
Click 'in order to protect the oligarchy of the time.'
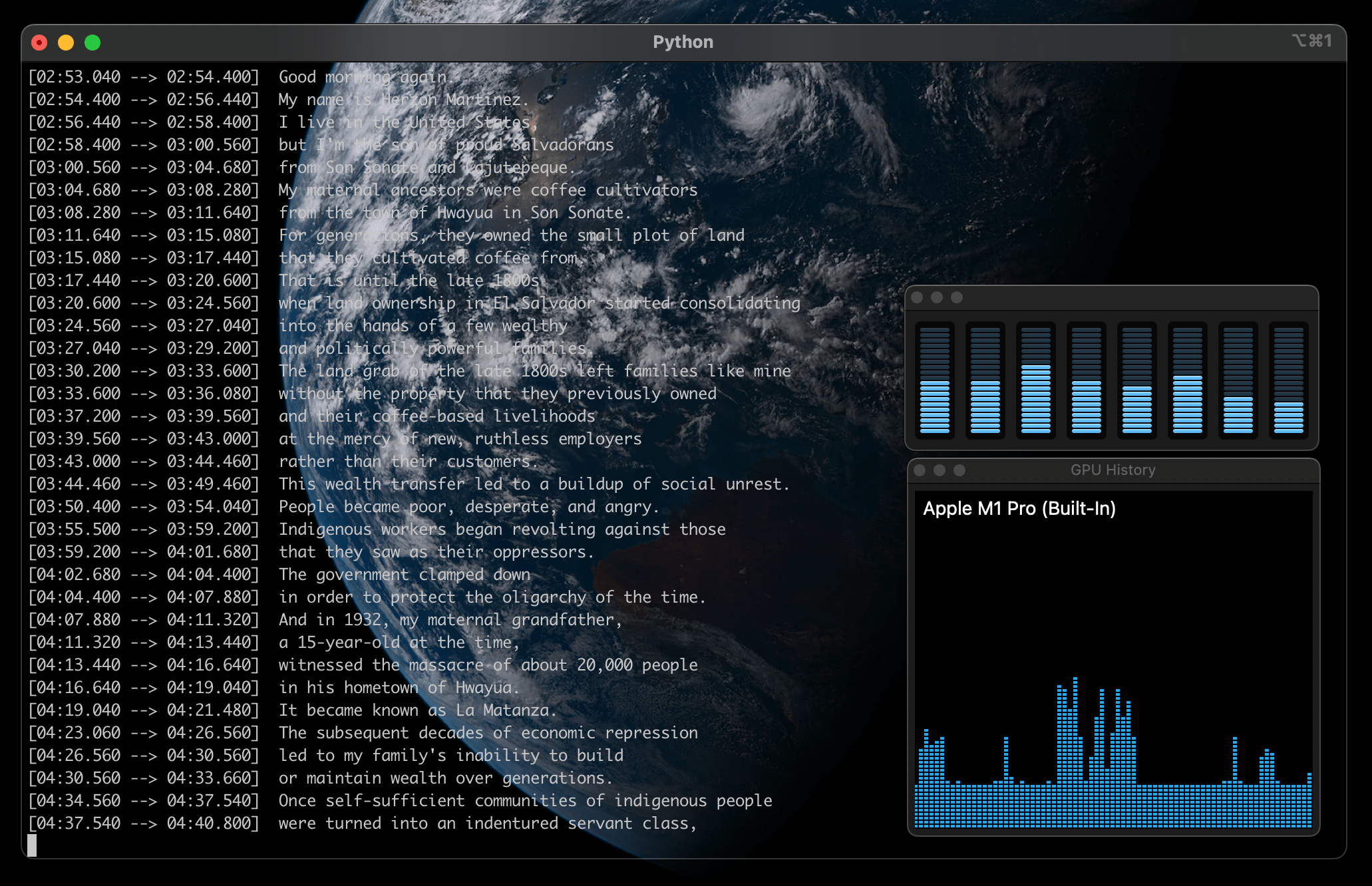point(492,597)
